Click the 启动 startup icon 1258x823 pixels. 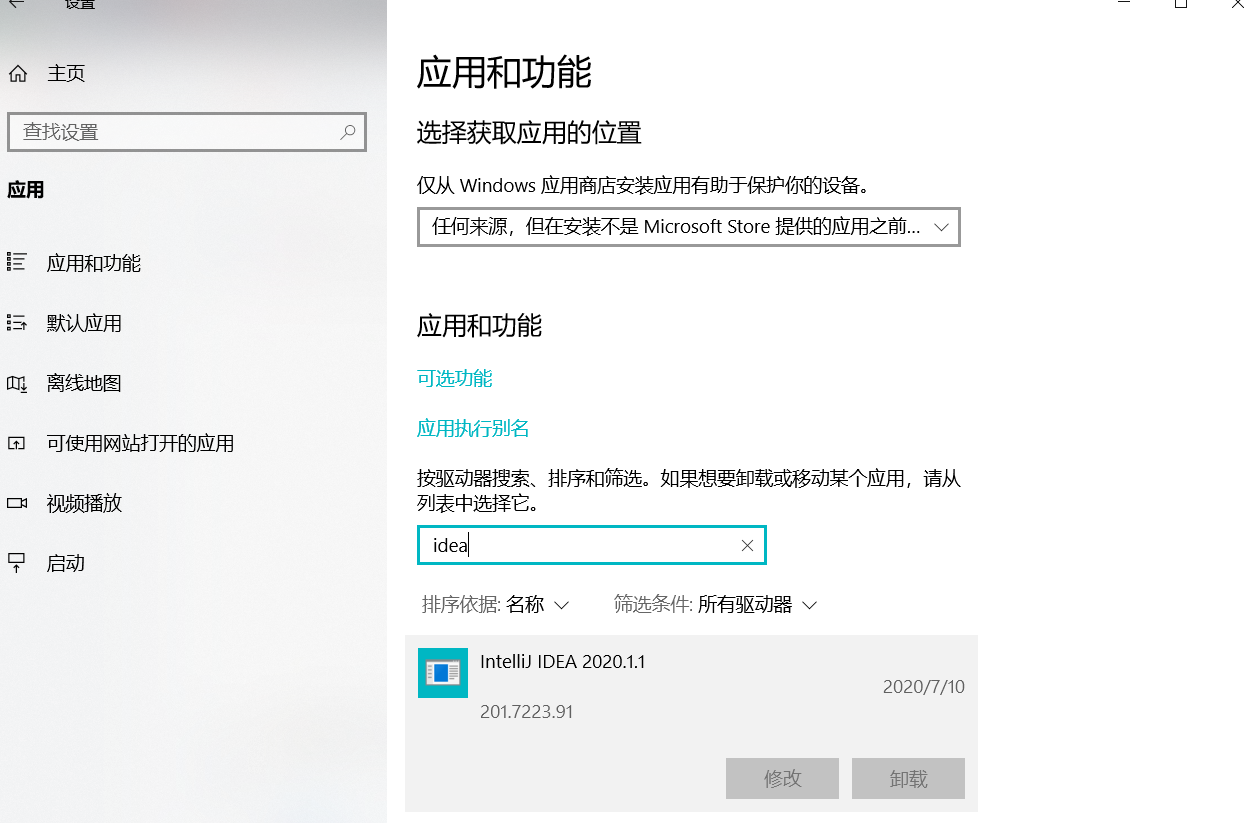pos(16,563)
